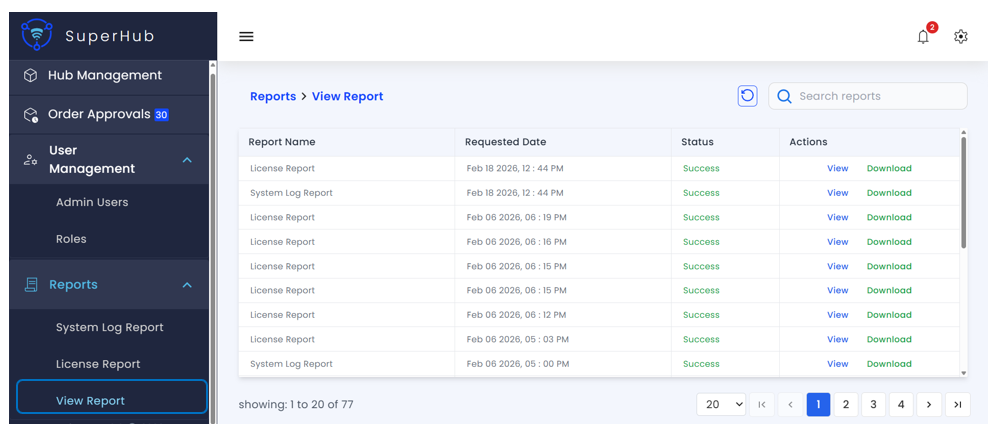This screenshot has width=991, height=427.
Task: Collapse the Reports sidebar section
Action: pos(187,285)
